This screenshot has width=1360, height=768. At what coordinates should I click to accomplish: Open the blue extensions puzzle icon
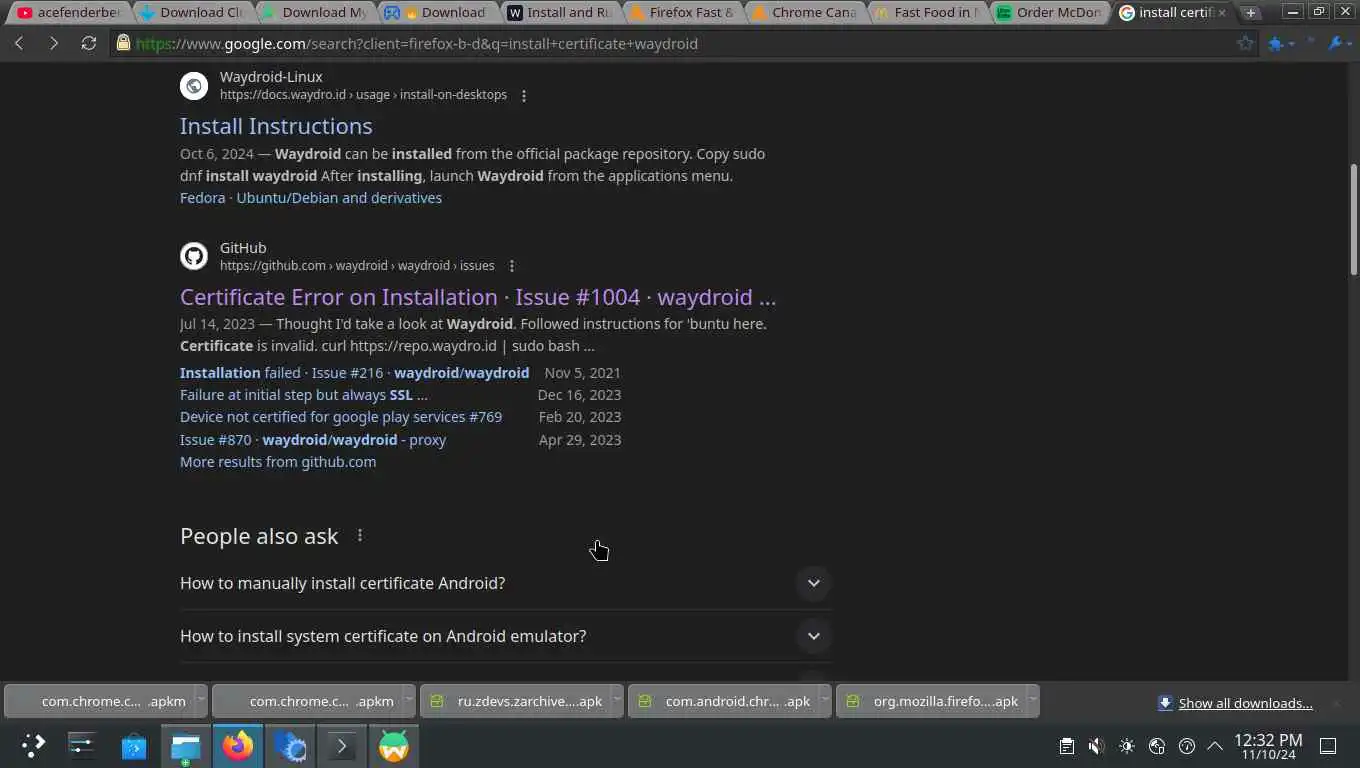1275,43
